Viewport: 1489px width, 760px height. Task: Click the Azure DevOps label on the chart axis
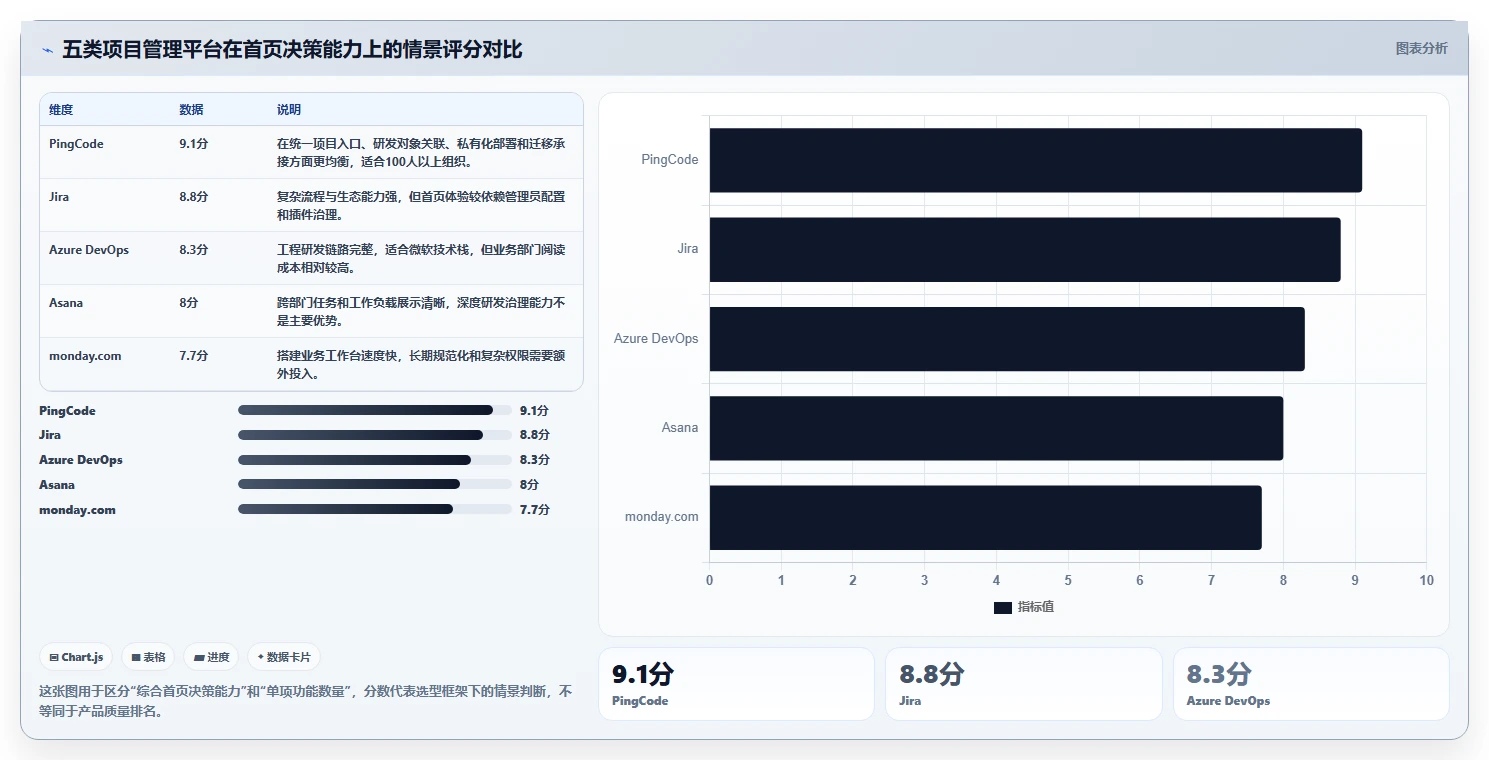point(656,339)
